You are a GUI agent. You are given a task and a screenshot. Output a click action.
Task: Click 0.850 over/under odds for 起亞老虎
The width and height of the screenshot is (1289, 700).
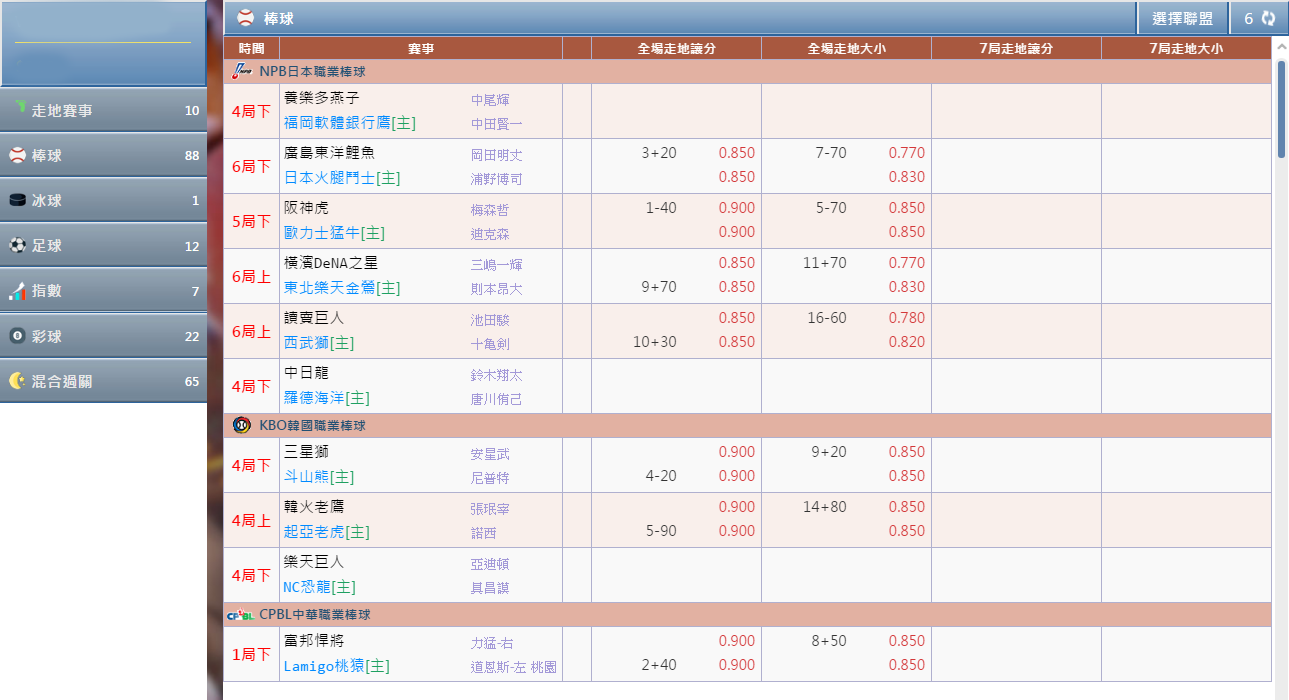click(x=907, y=531)
